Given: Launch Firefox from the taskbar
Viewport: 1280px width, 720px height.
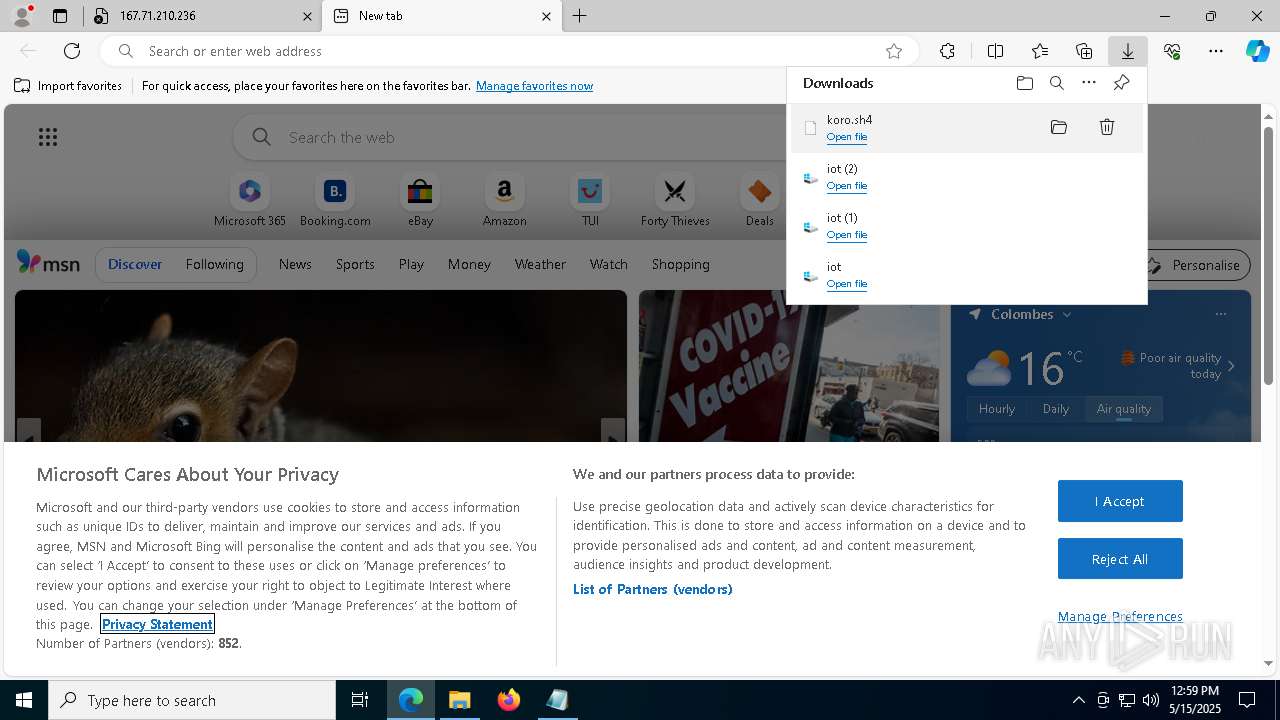Looking at the screenshot, I should (509, 700).
